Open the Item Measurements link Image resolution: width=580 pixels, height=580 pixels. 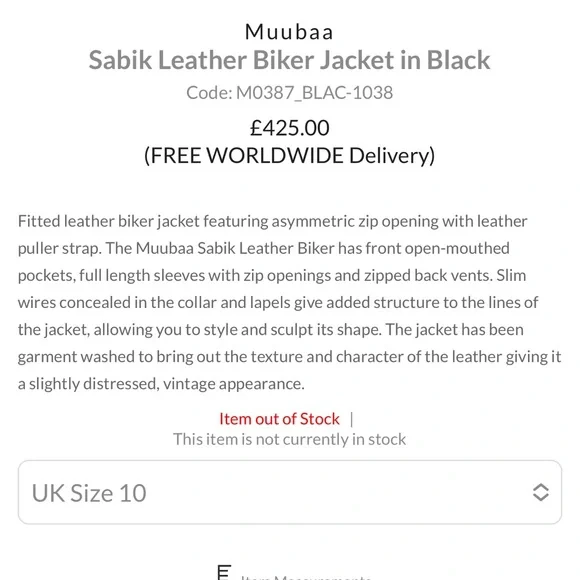pos(305,577)
